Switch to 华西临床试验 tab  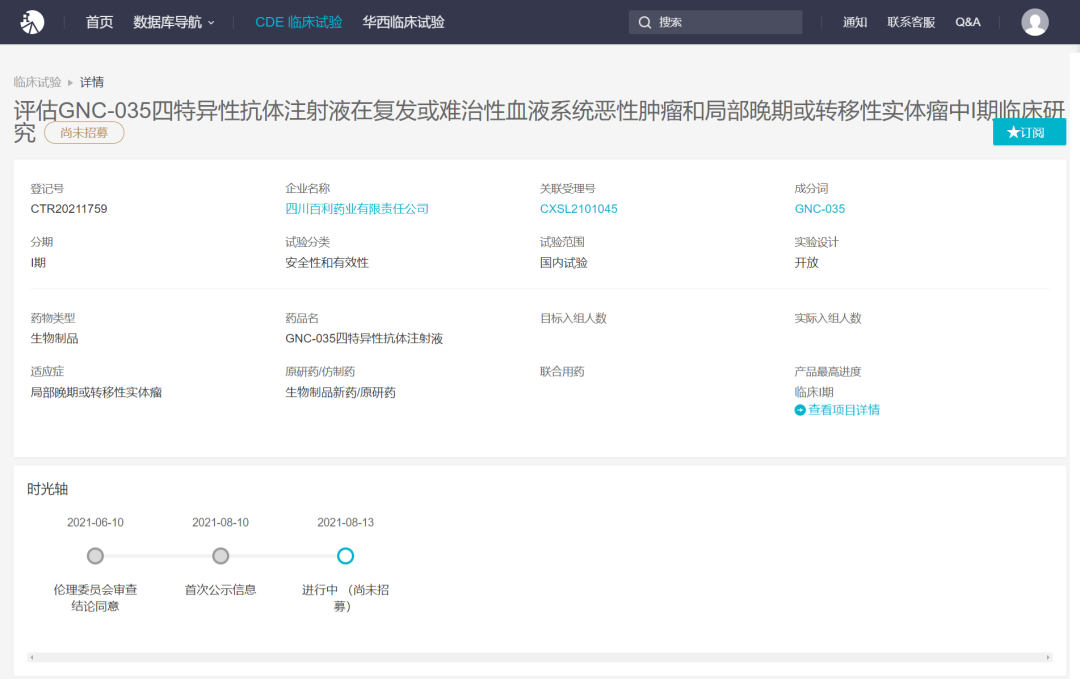pyautogui.click(x=404, y=22)
